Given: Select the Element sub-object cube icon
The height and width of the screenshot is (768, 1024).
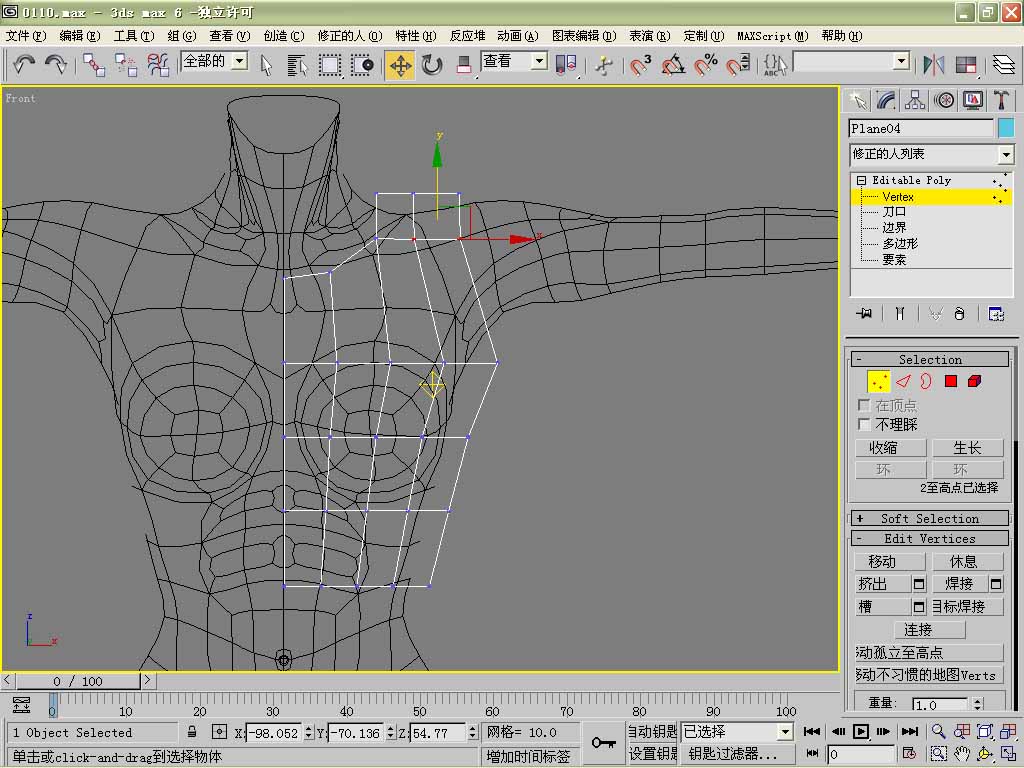Looking at the screenshot, I should click(x=974, y=381).
